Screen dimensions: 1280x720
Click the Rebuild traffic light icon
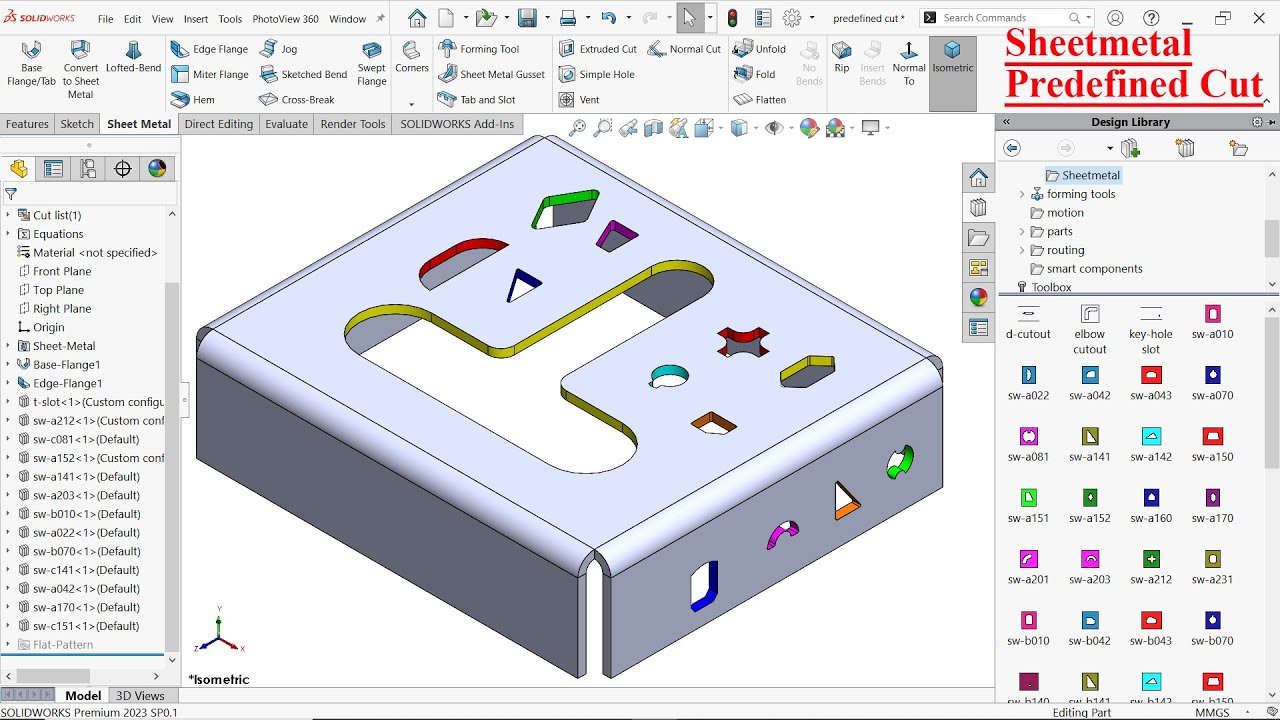click(733, 18)
